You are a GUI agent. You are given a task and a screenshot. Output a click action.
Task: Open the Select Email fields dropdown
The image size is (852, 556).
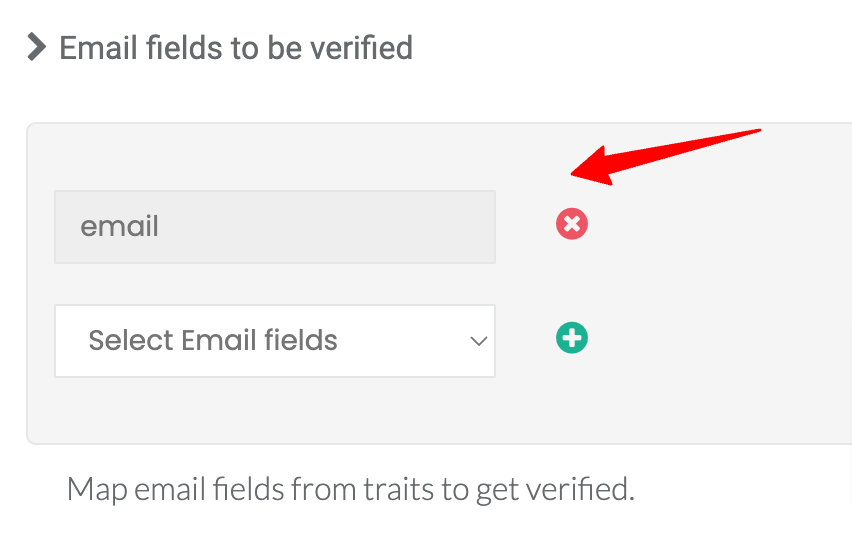[x=275, y=341]
